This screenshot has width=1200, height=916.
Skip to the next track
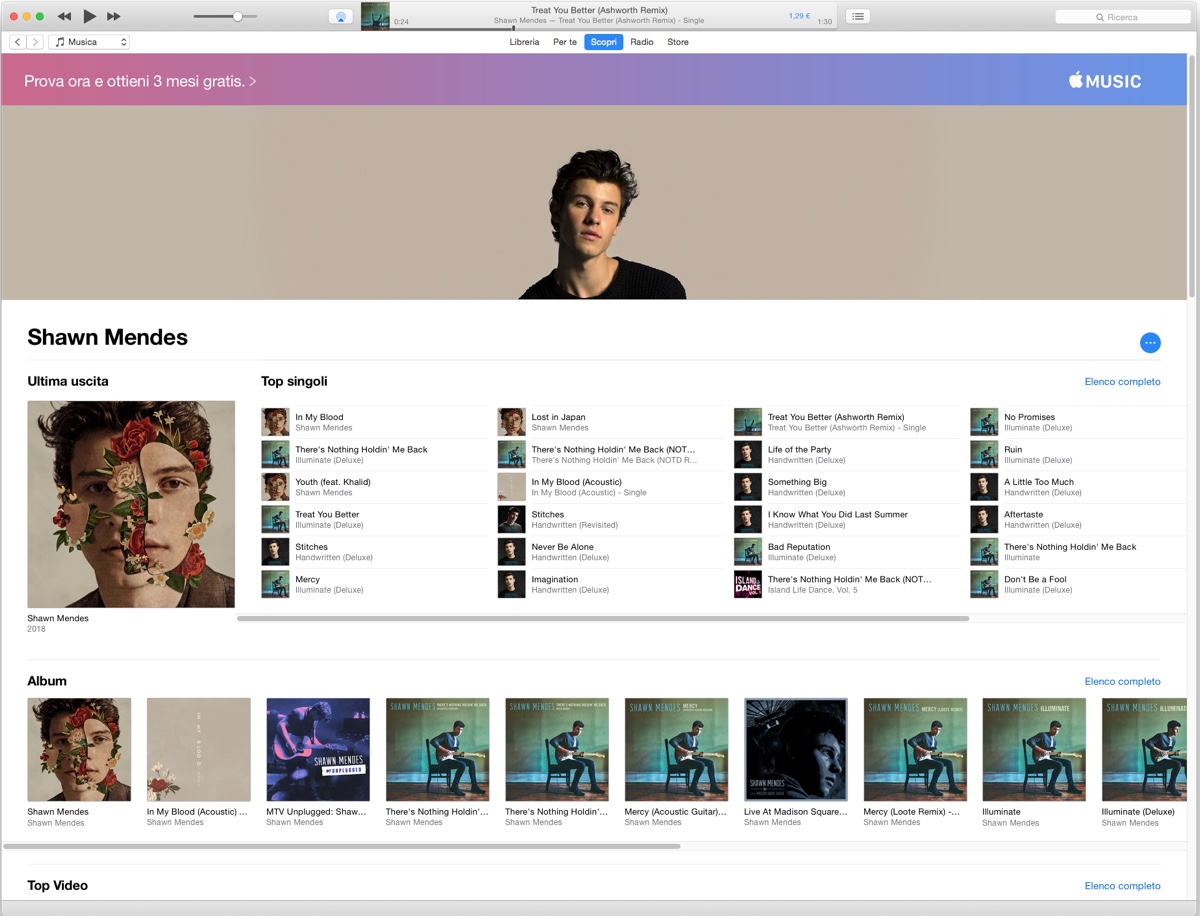113,16
